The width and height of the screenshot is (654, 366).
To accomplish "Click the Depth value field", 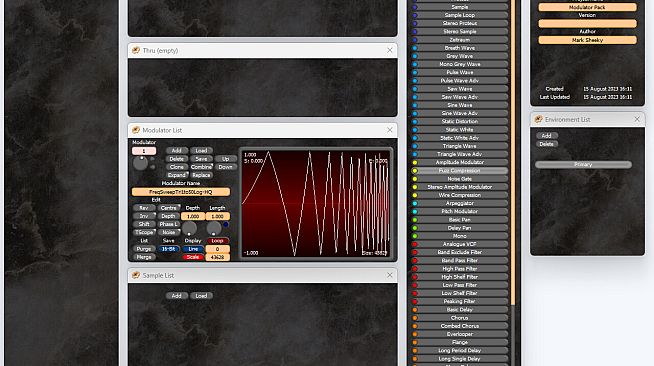I will point(193,216).
